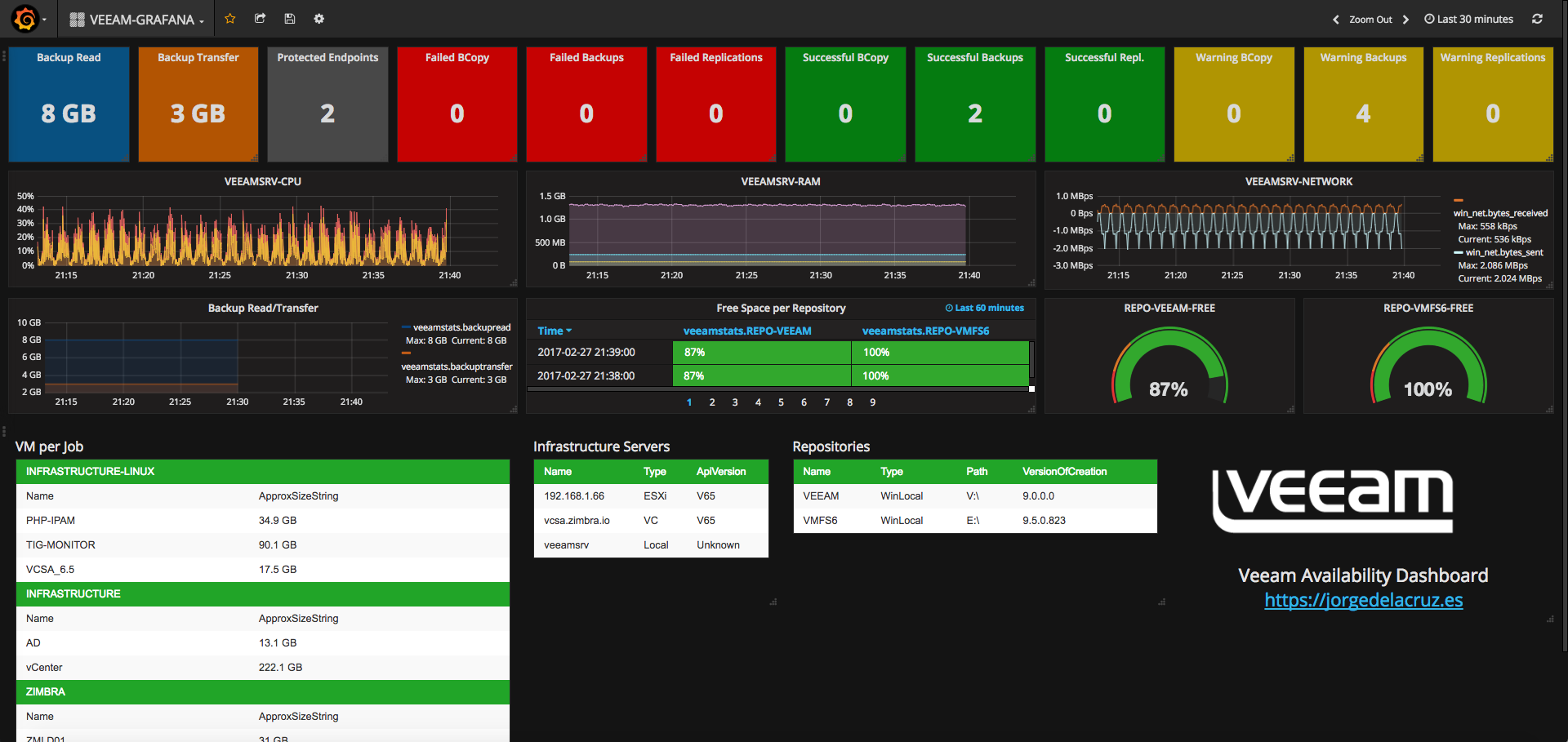
Task: Open the Time column sort dropdown
Action: (x=555, y=331)
